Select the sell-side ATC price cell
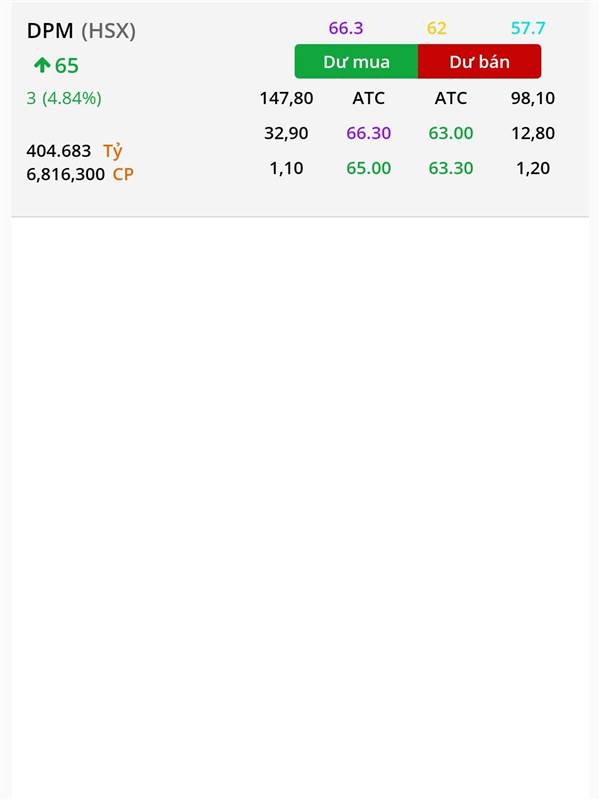Viewport: 600px width, 800px height. (451, 98)
